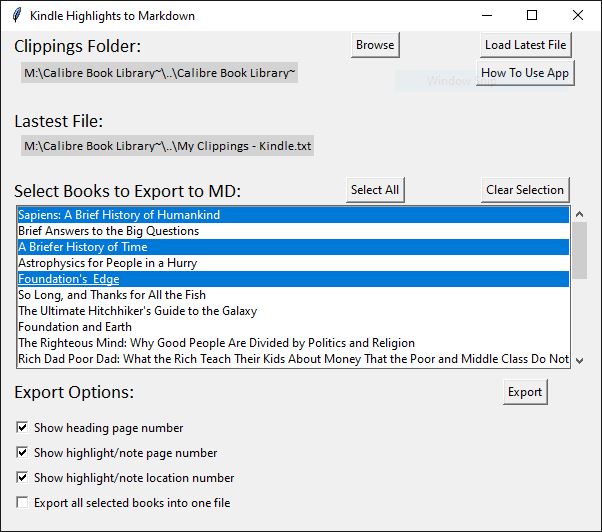Select all books in the list
This screenshot has height=532, width=602.
tap(375, 190)
